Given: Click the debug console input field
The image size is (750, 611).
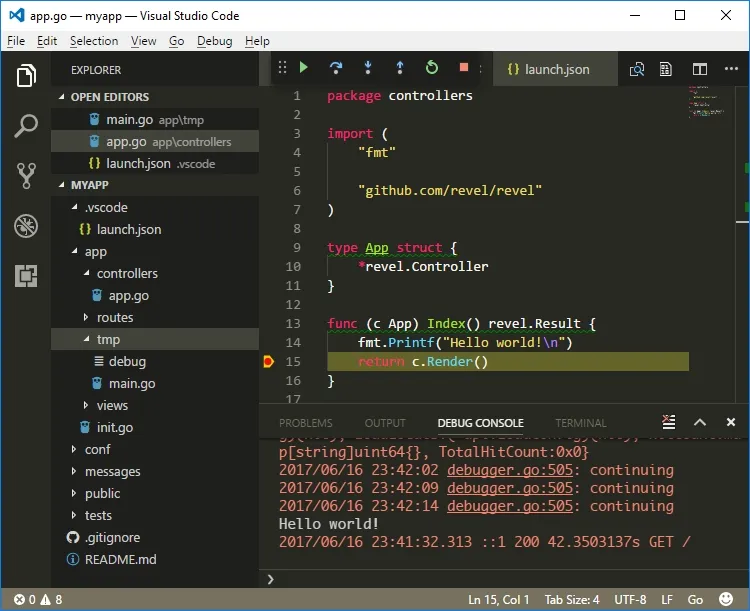Looking at the screenshot, I should click(500, 579).
